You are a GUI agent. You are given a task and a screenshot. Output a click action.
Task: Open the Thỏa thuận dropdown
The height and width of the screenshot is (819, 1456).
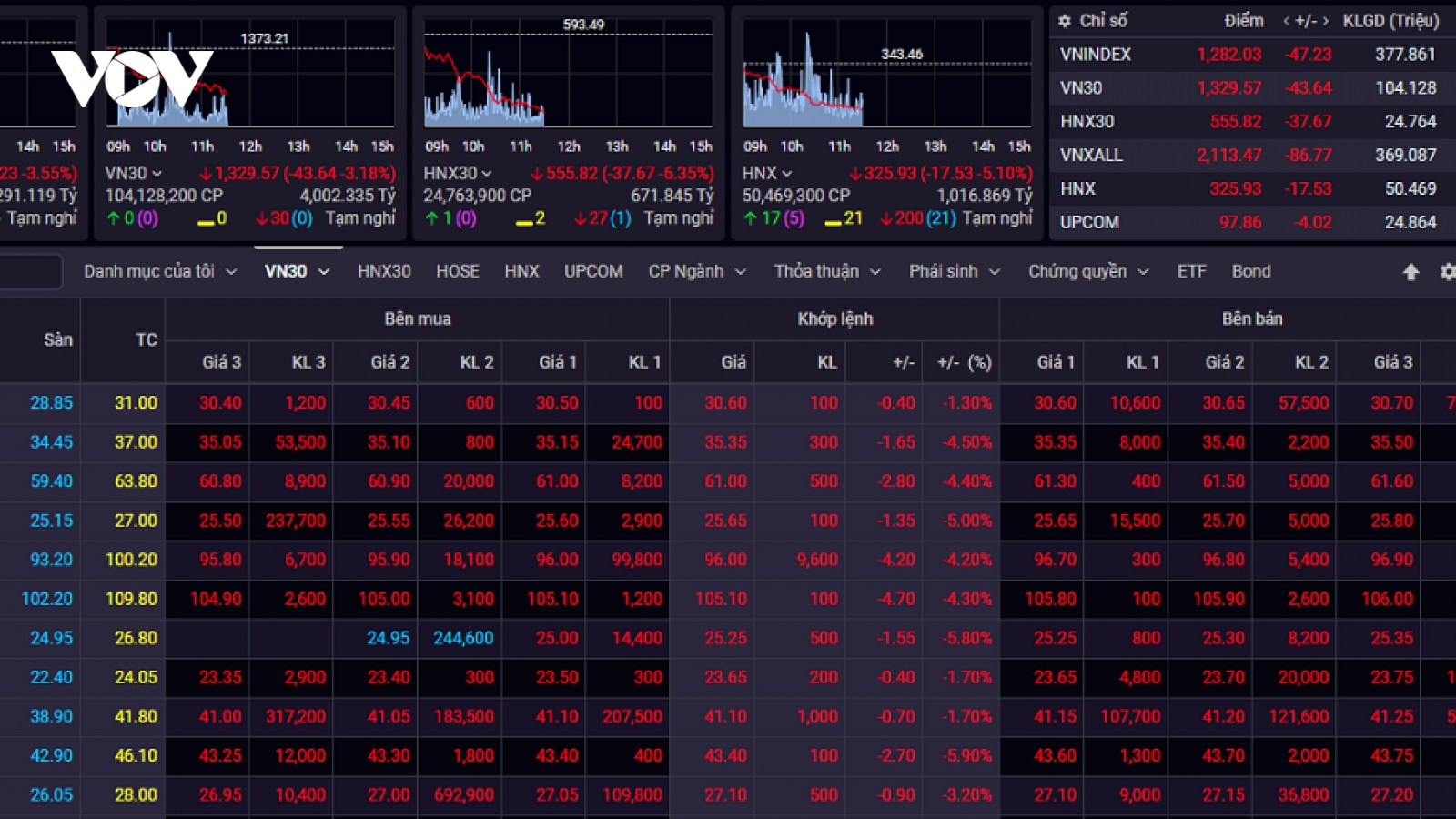point(827,271)
